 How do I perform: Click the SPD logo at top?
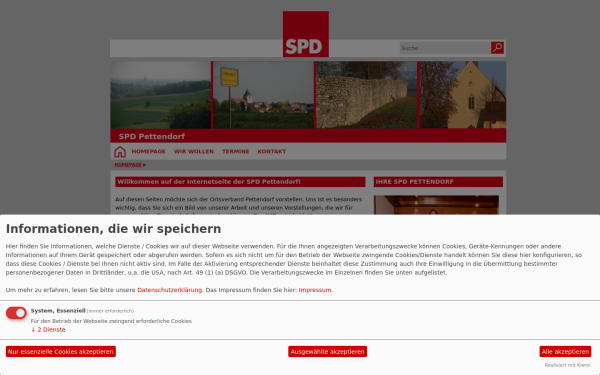[306, 34]
